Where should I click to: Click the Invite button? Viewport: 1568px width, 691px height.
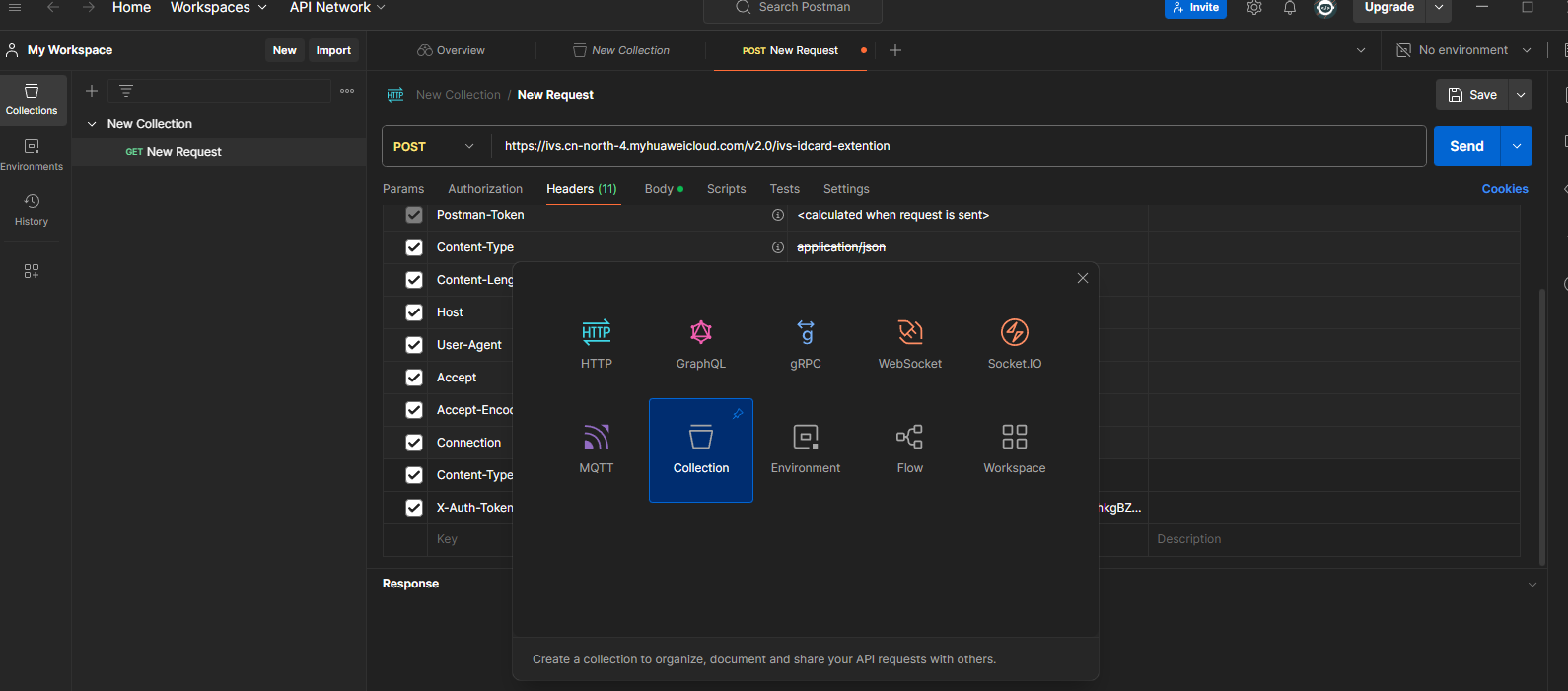coord(1195,7)
